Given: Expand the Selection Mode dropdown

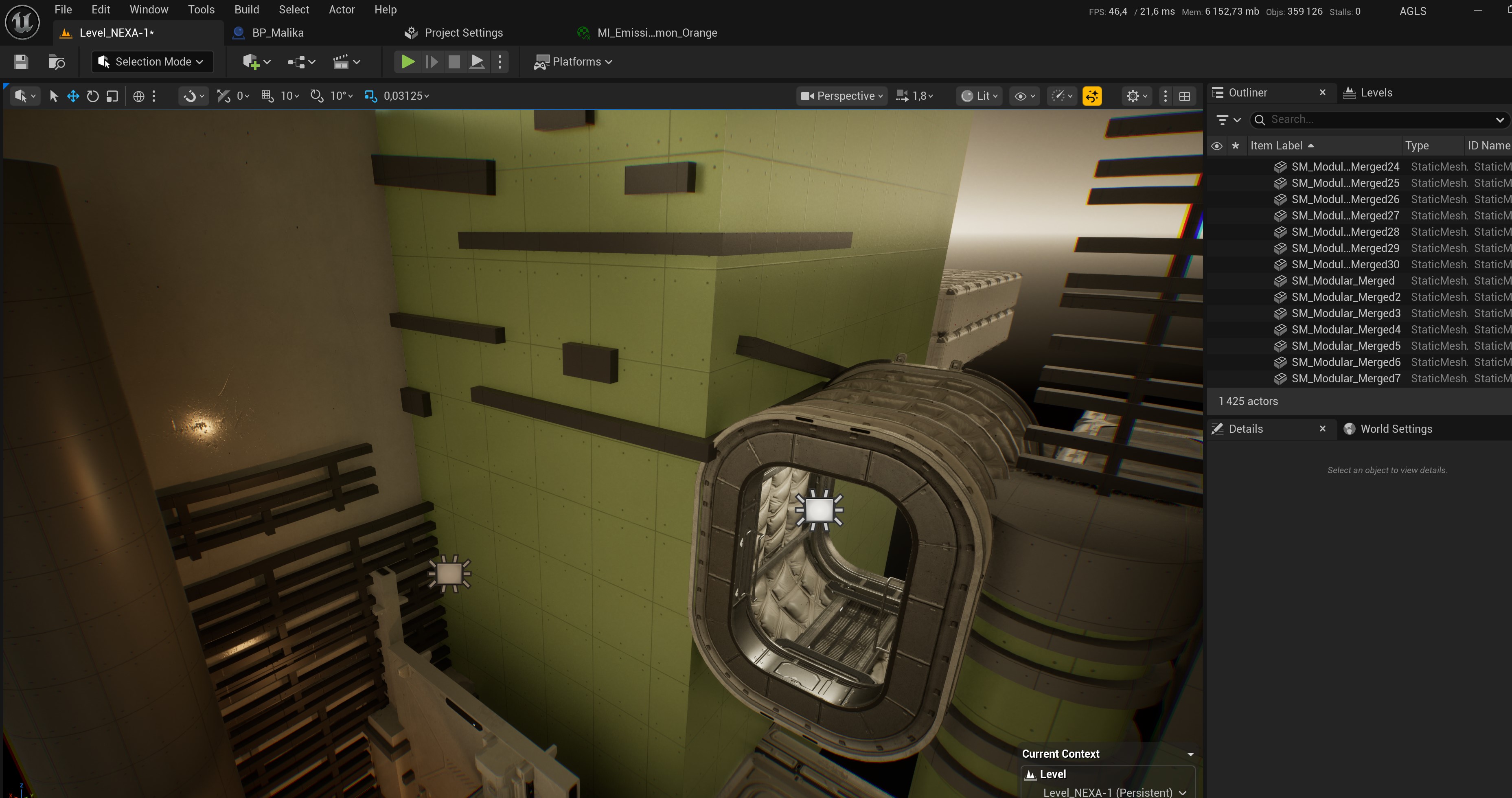Looking at the screenshot, I should coord(151,61).
